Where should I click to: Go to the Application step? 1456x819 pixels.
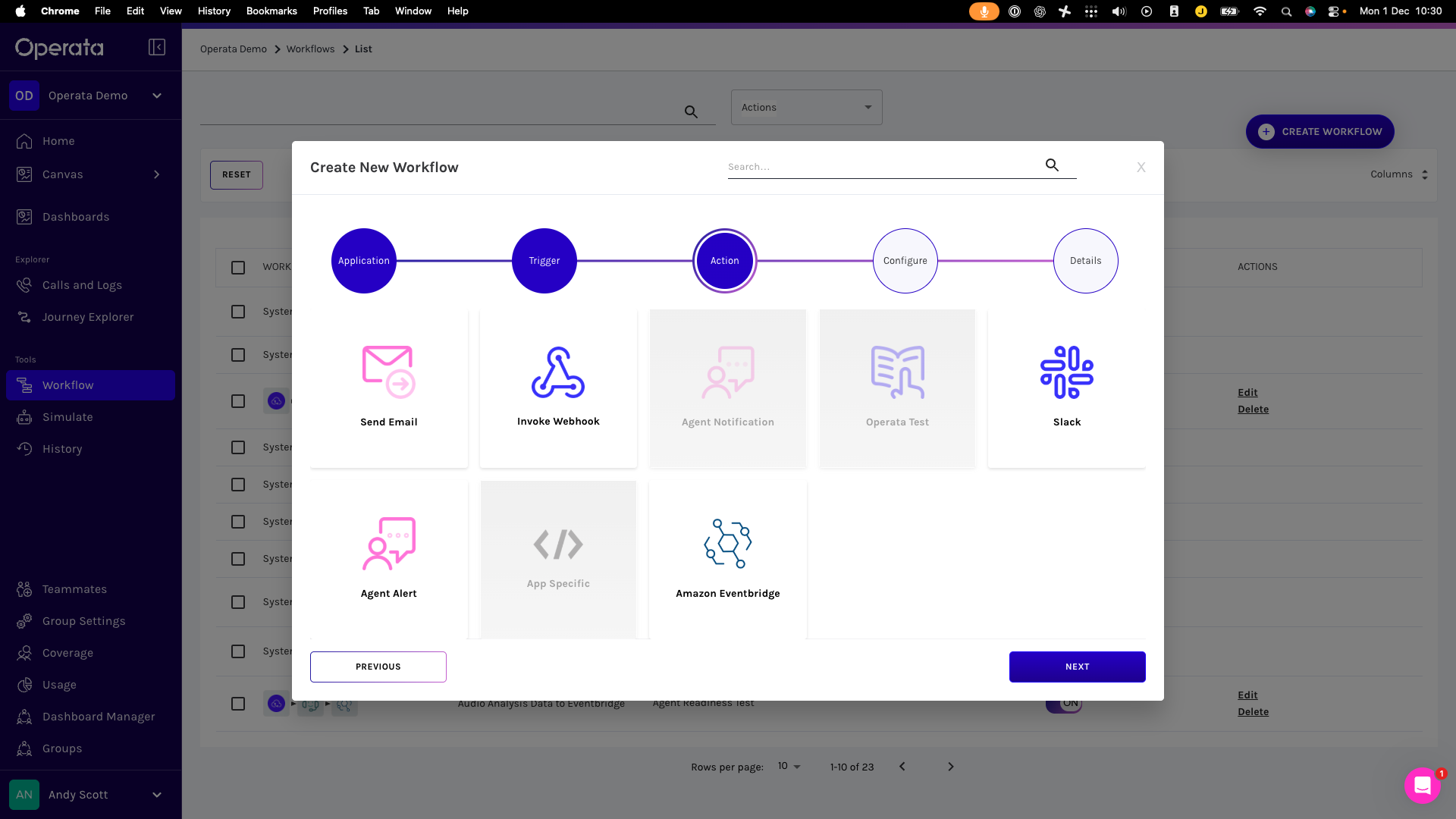click(364, 261)
